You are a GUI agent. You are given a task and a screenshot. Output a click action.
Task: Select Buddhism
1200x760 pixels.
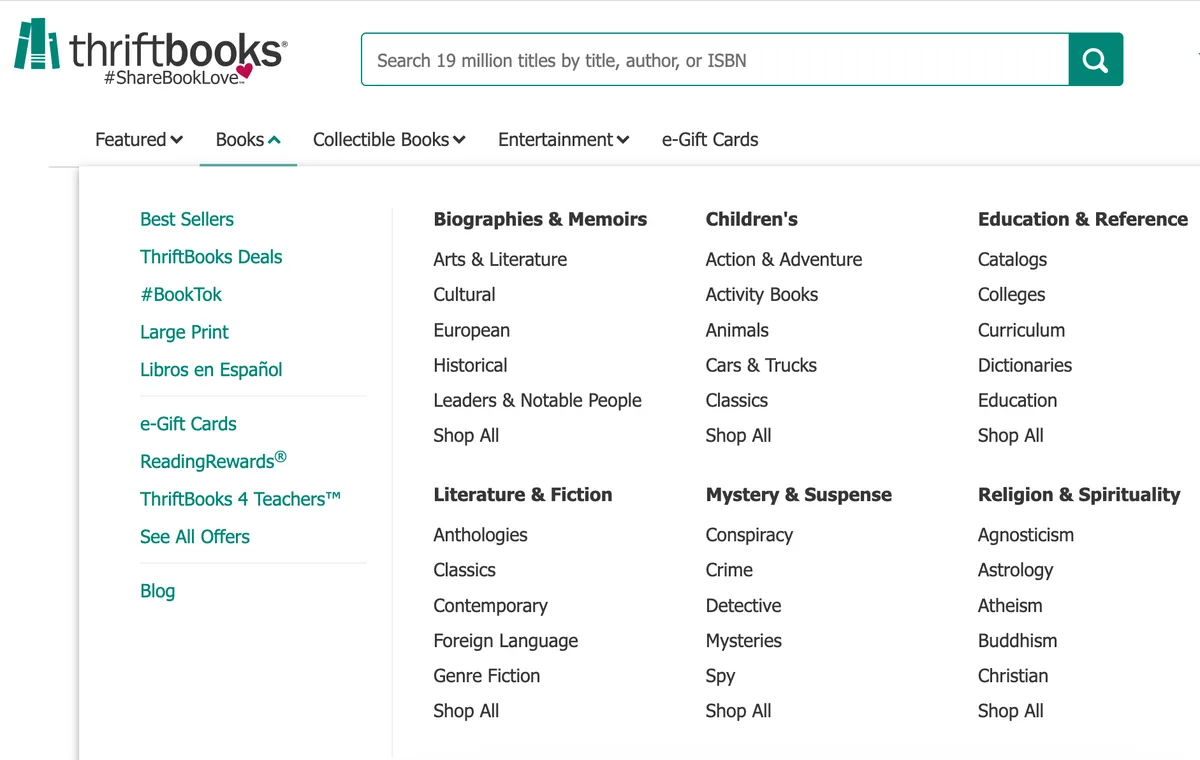[1017, 641]
